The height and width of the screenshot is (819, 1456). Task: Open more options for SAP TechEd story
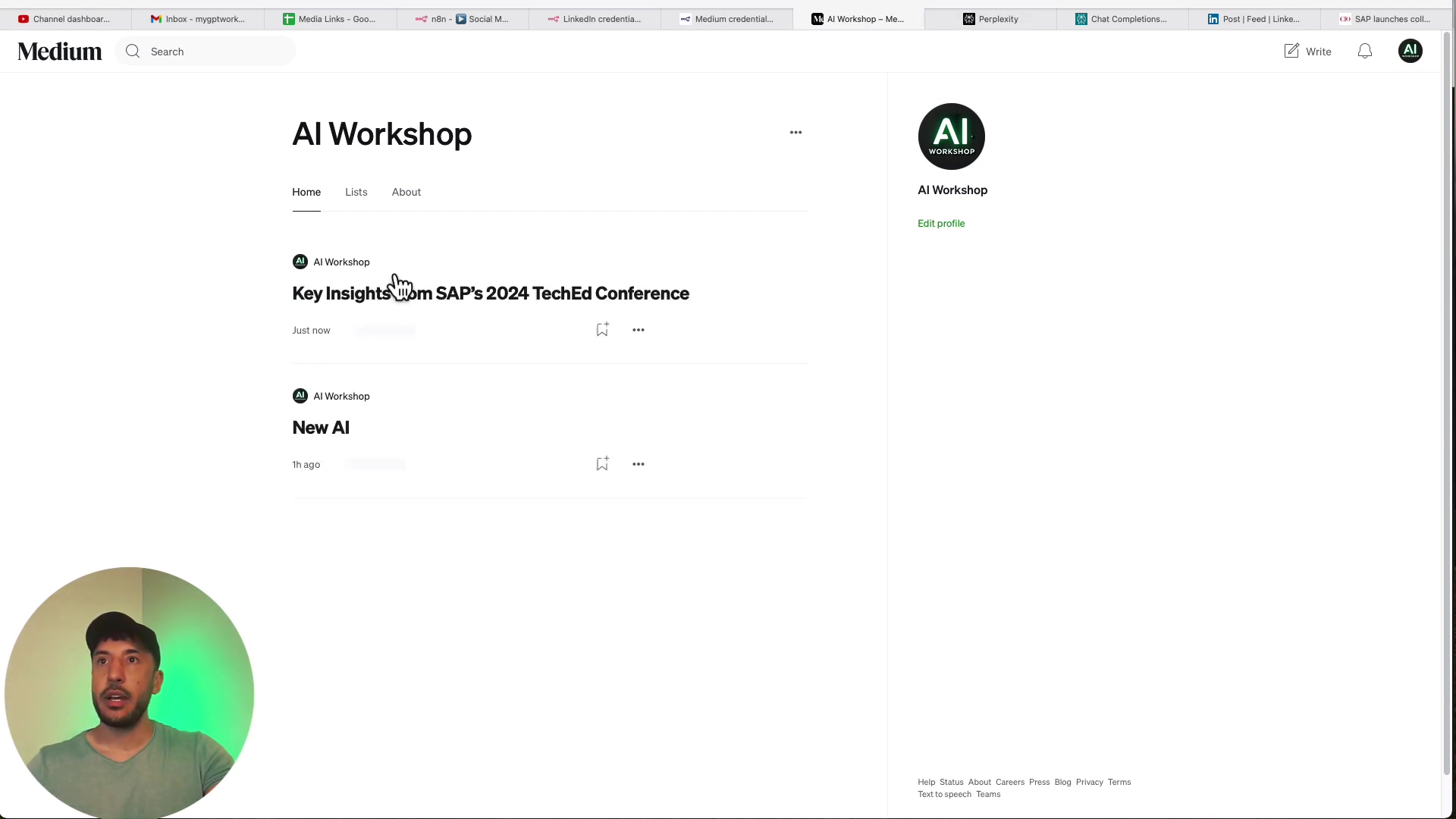(x=639, y=330)
